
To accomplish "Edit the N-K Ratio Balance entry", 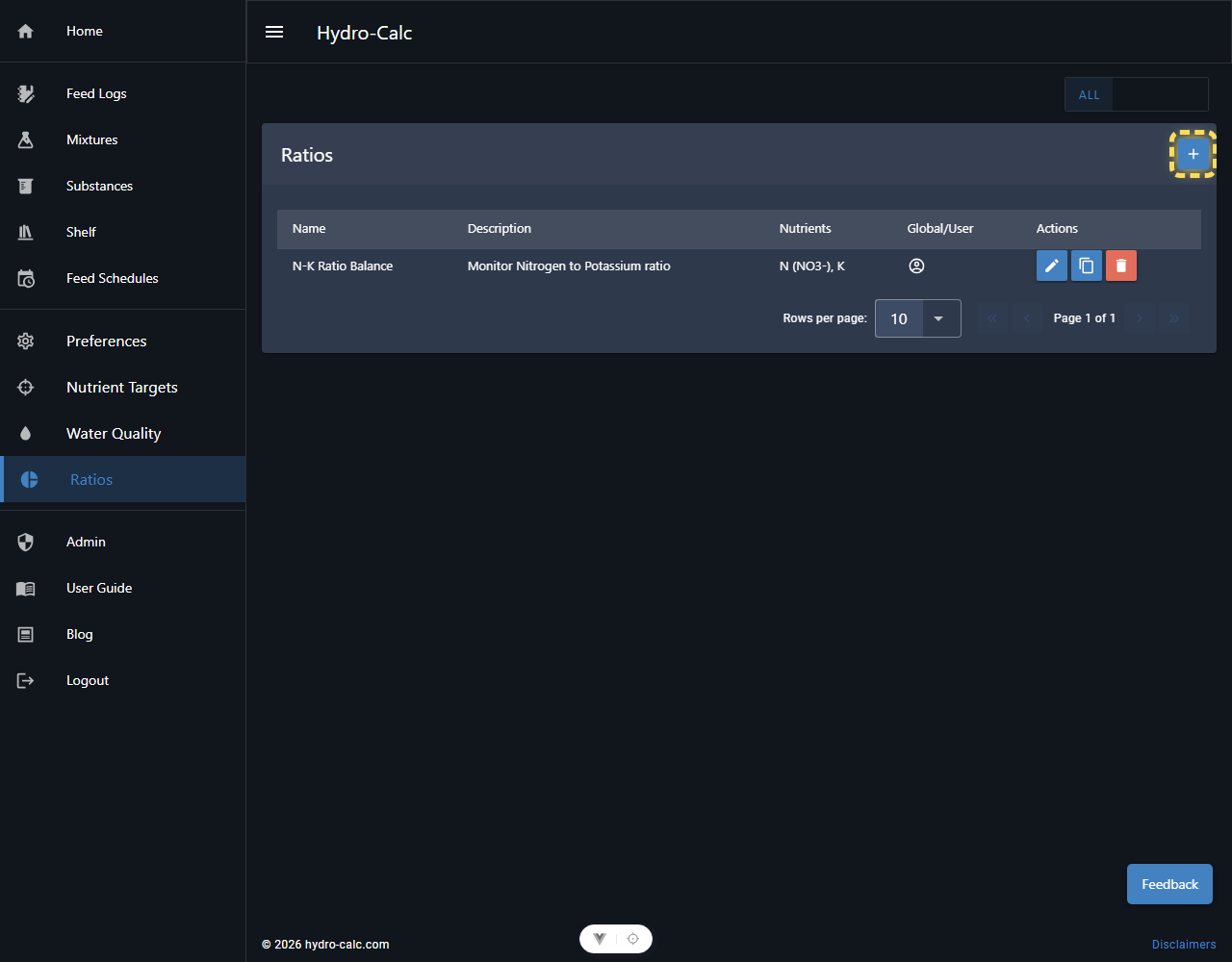I will [1052, 266].
